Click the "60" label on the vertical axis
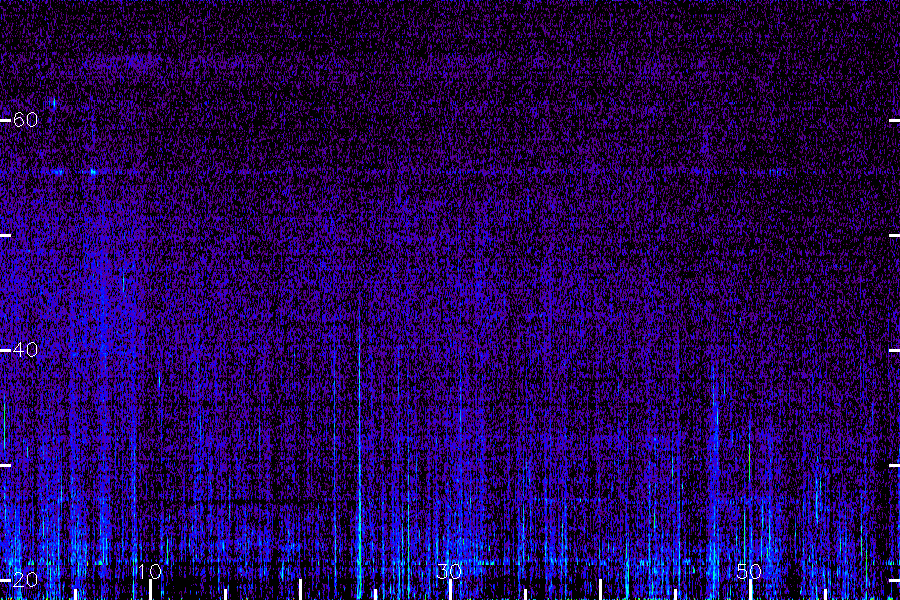The height and width of the screenshot is (600, 900). click(25, 120)
